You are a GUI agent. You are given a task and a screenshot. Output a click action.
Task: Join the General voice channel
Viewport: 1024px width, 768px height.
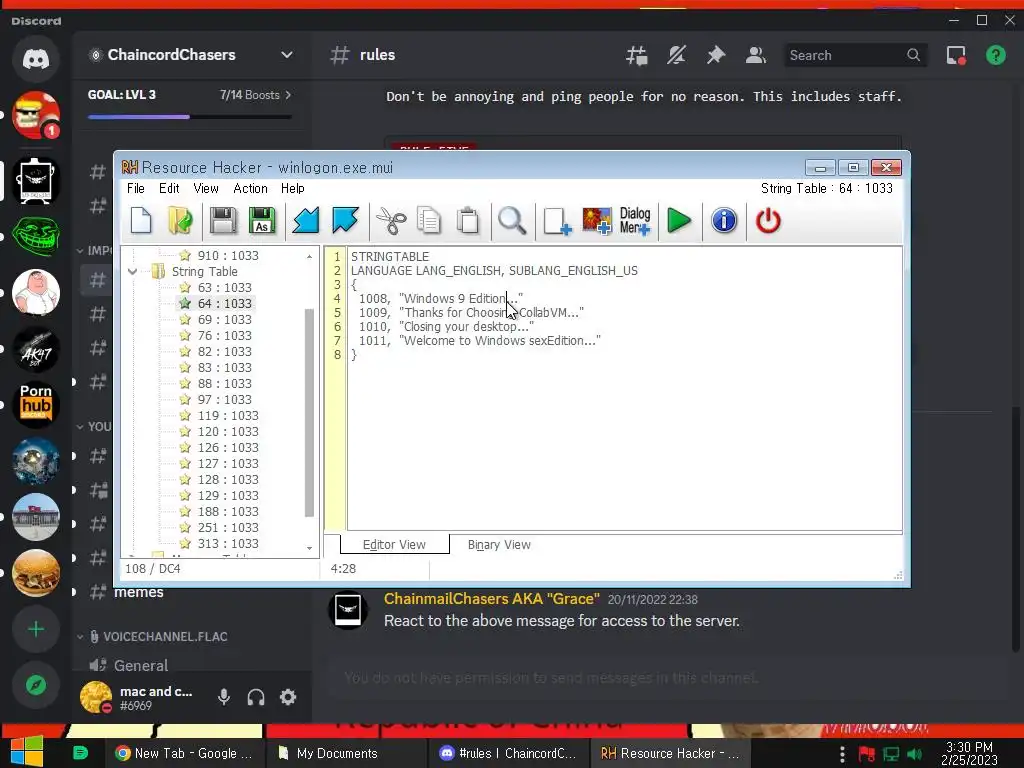pos(141,665)
